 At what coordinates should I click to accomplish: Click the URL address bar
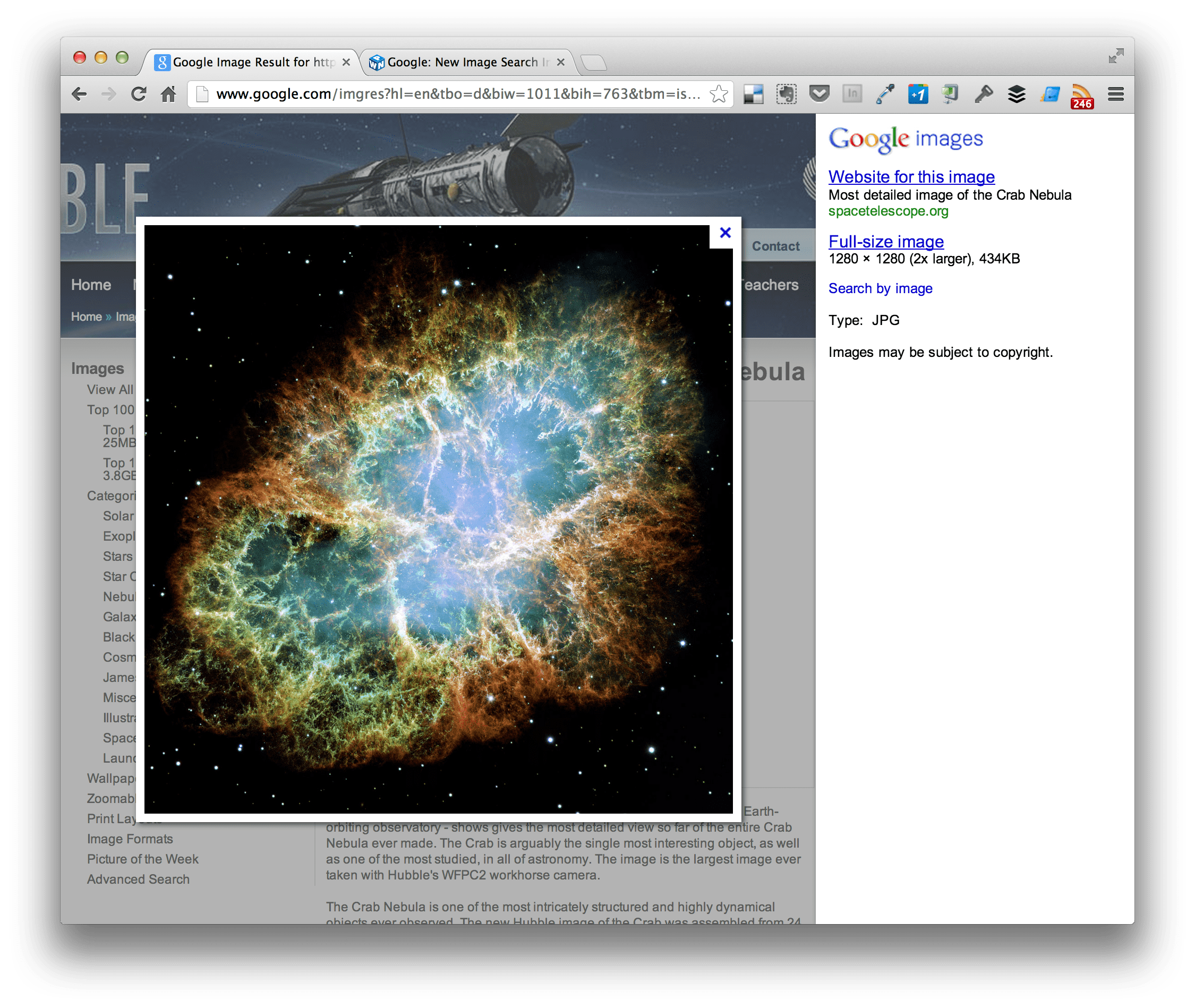457,93
